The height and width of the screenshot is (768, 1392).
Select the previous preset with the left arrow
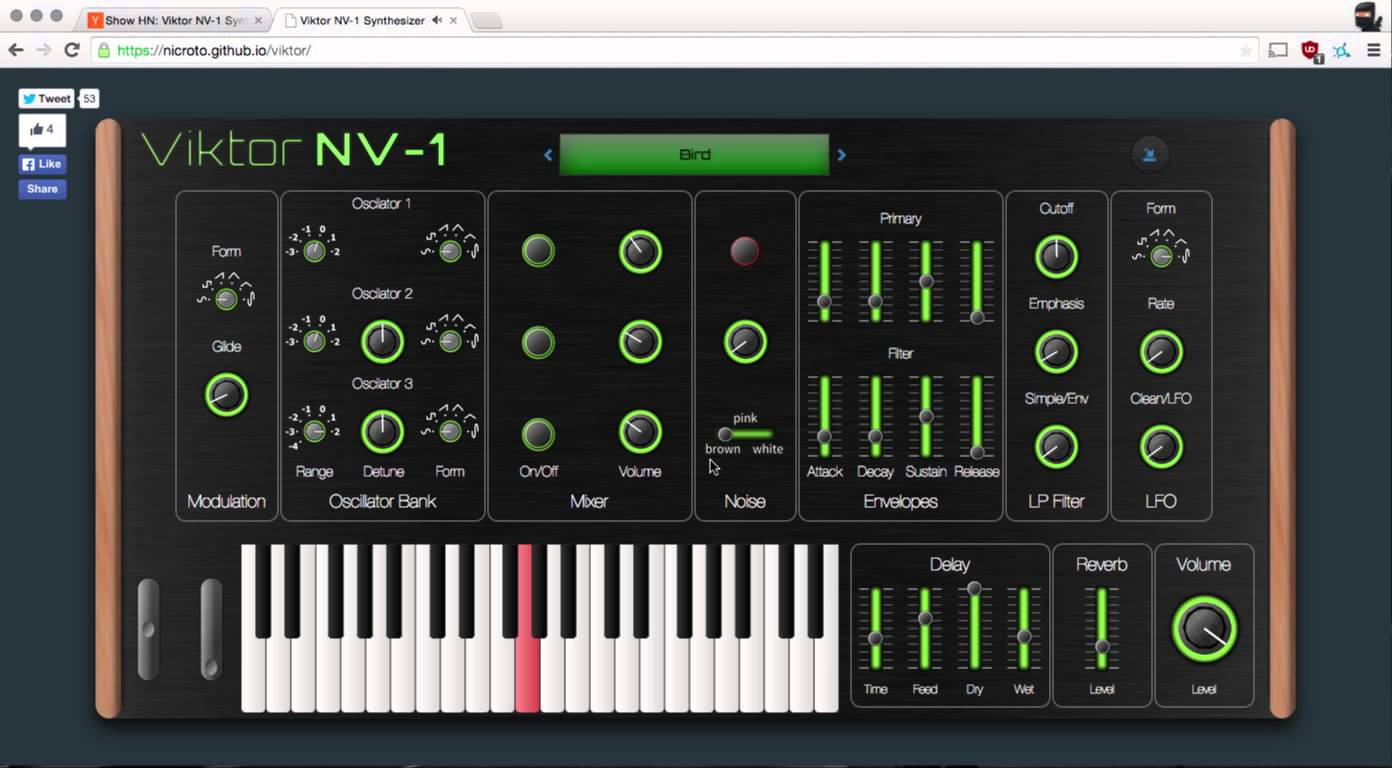coord(548,155)
